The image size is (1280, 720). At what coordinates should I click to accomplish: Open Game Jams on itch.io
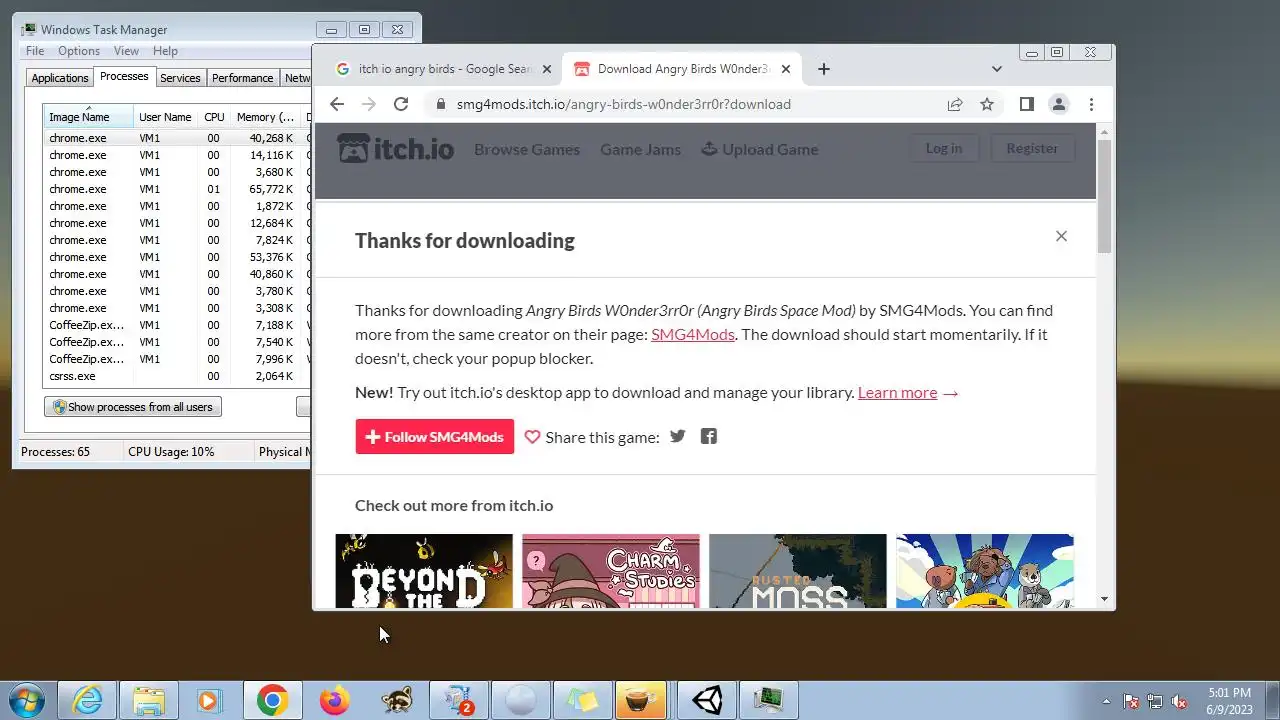click(640, 149)
